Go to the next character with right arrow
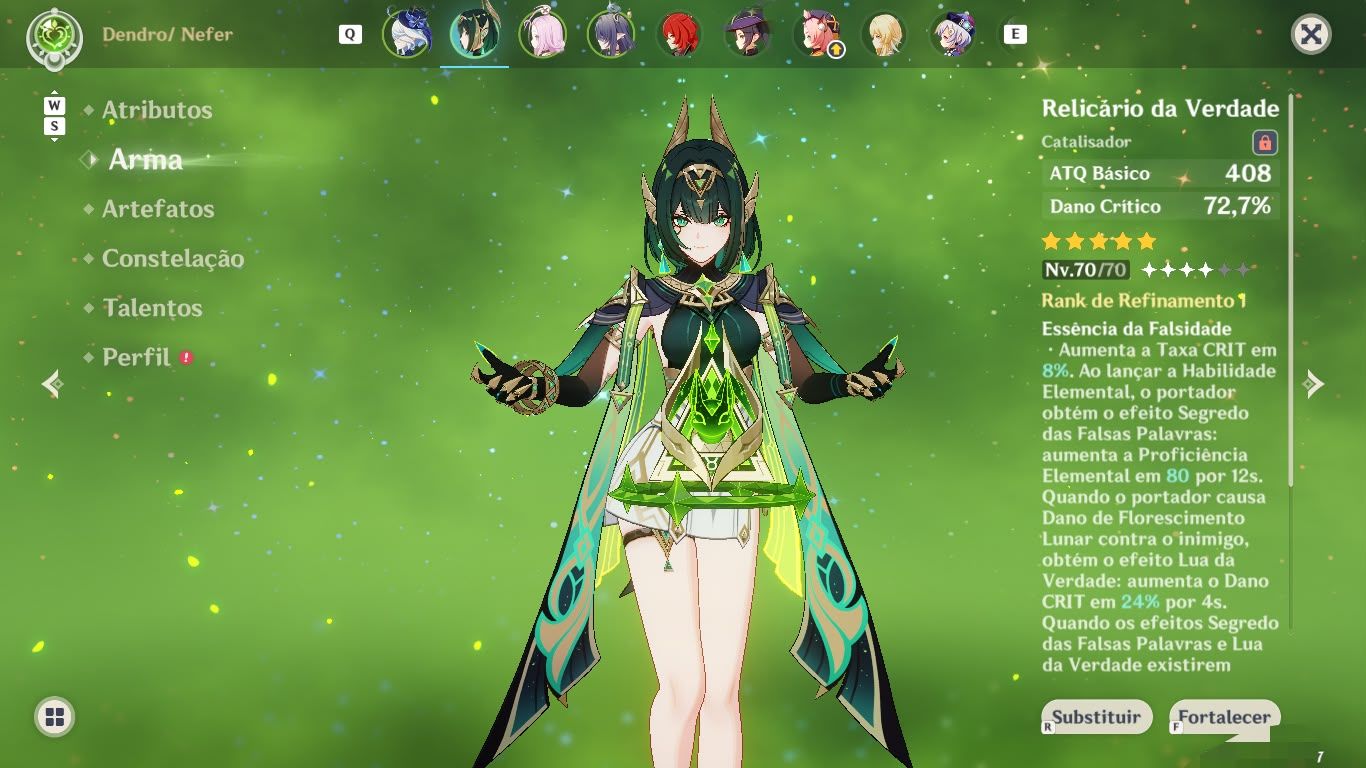 [x=1314, y=383]
